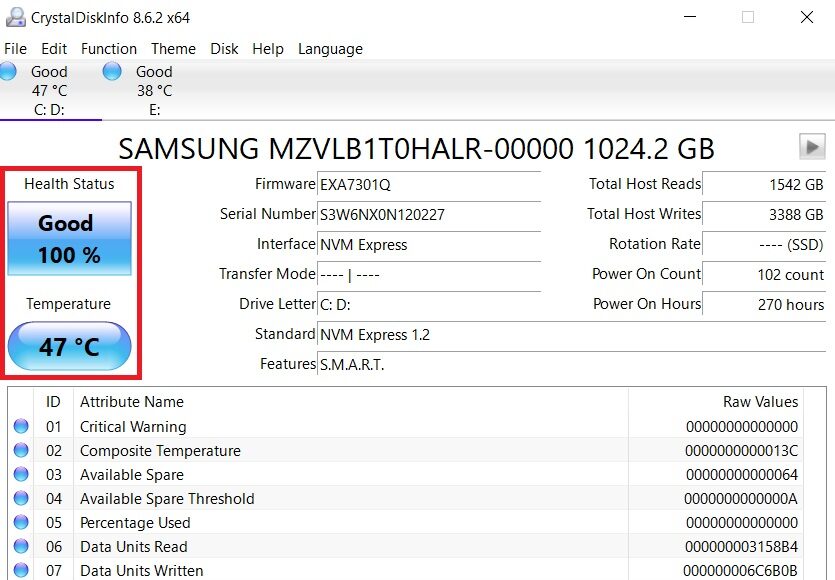This screenshot has height=580, width=835.
Task: Open the Language menu
Action: 330,48
